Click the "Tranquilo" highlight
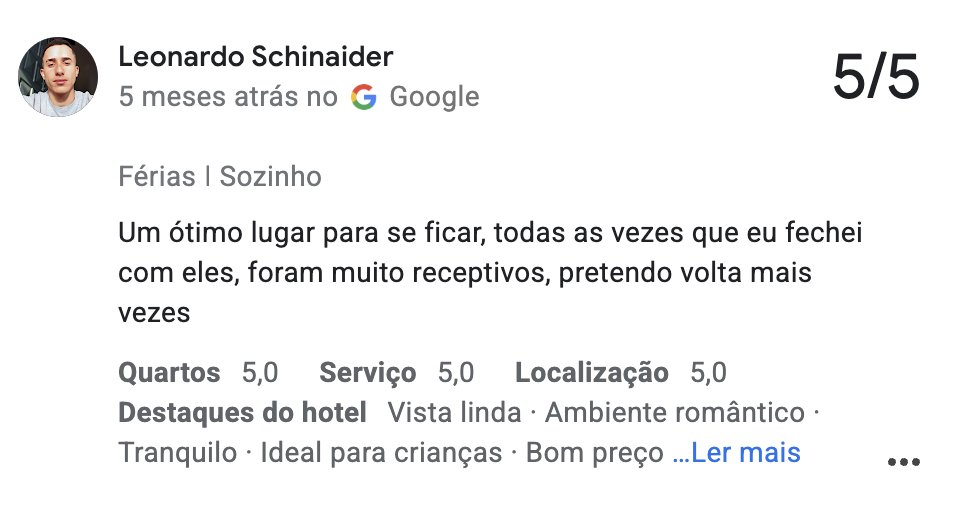Viewport: 964px width, 510px height. coord(178,453)
